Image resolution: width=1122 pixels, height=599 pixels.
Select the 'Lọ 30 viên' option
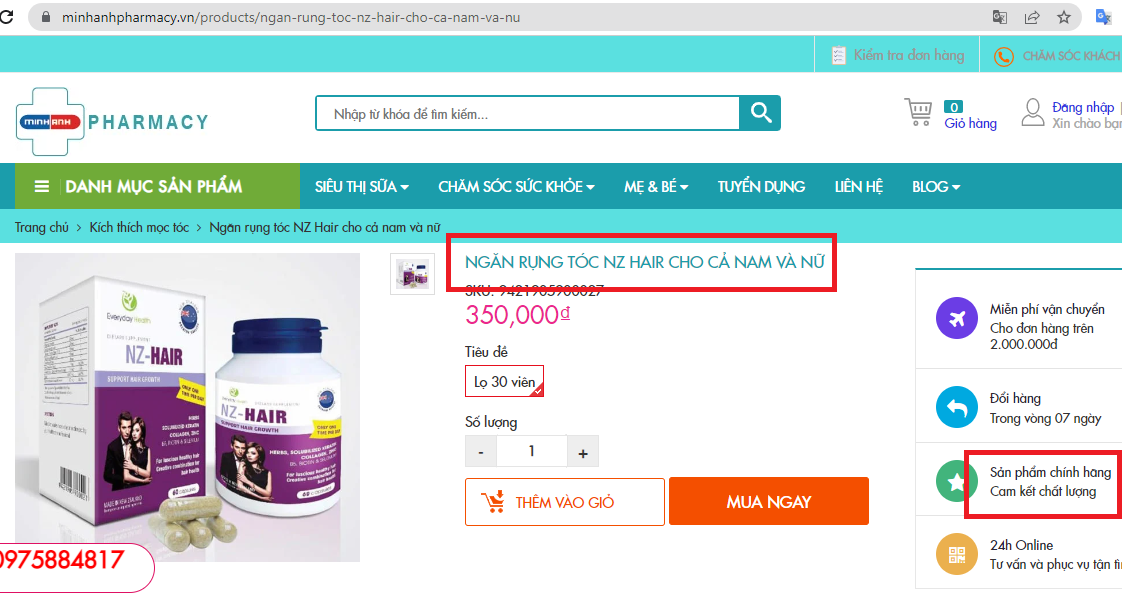point(504,381)
